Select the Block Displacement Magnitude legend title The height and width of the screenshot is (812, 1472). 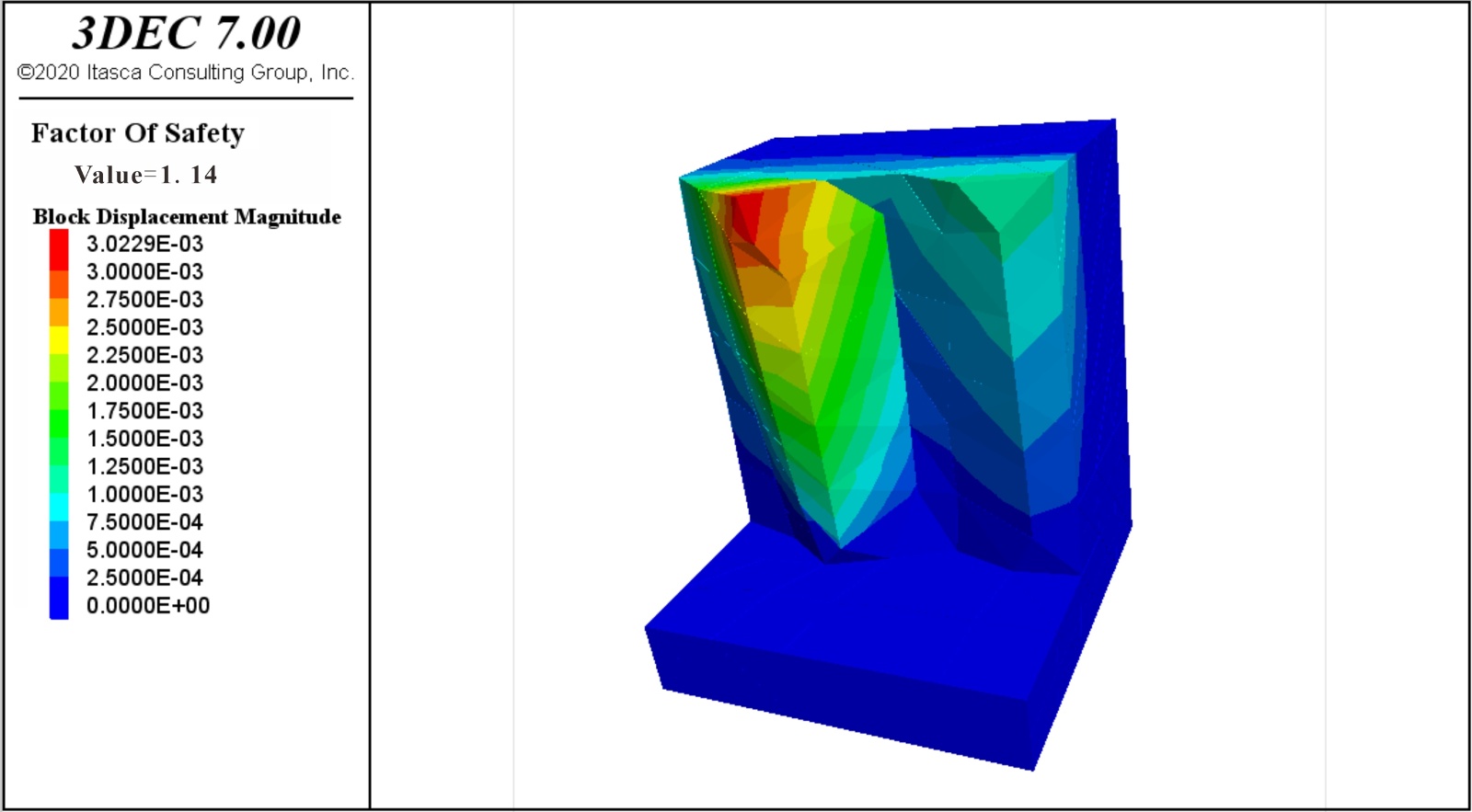pos(187,217)
